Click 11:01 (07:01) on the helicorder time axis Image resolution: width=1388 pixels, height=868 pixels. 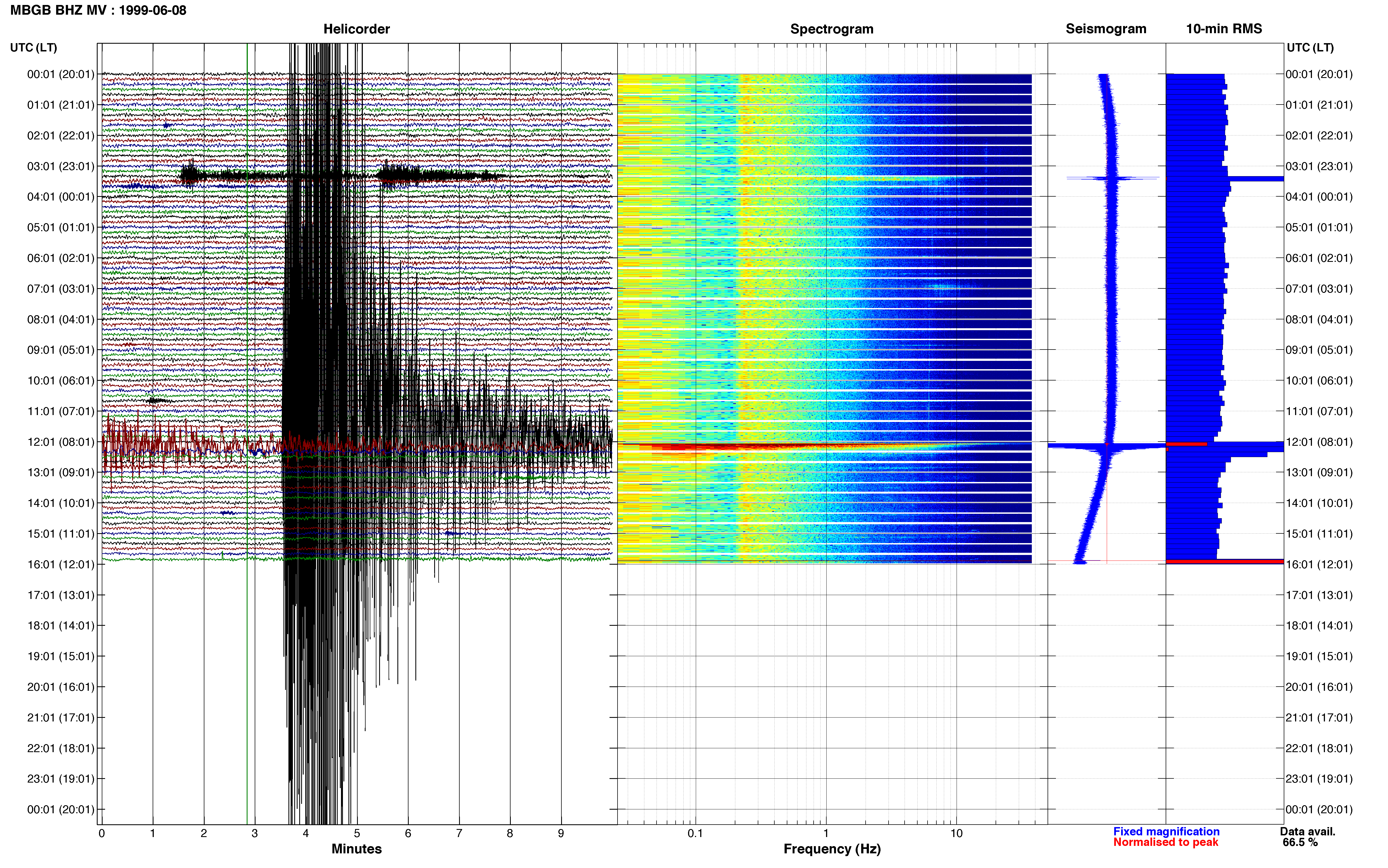tap(61, 411)
